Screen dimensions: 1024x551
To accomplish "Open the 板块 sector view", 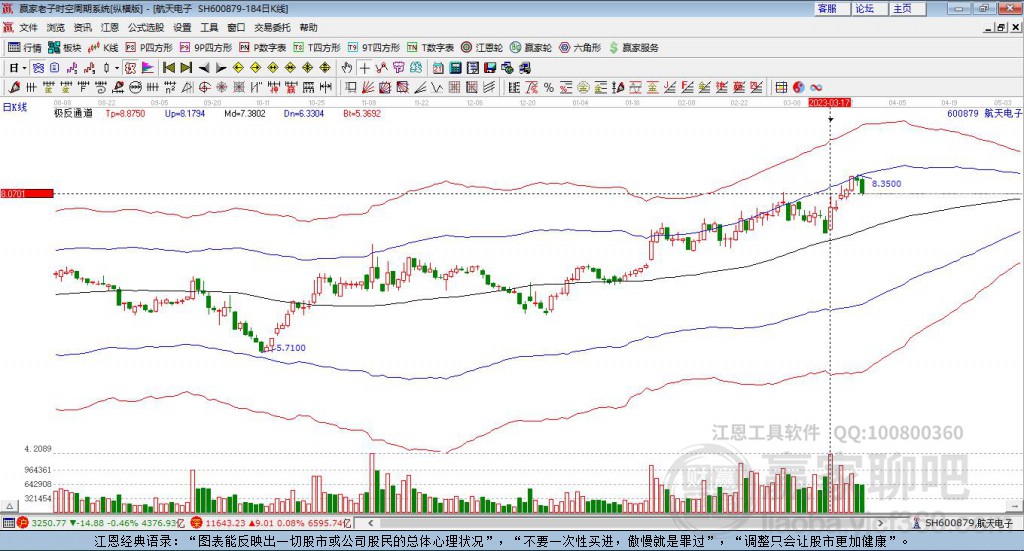I will click(65, 48).
